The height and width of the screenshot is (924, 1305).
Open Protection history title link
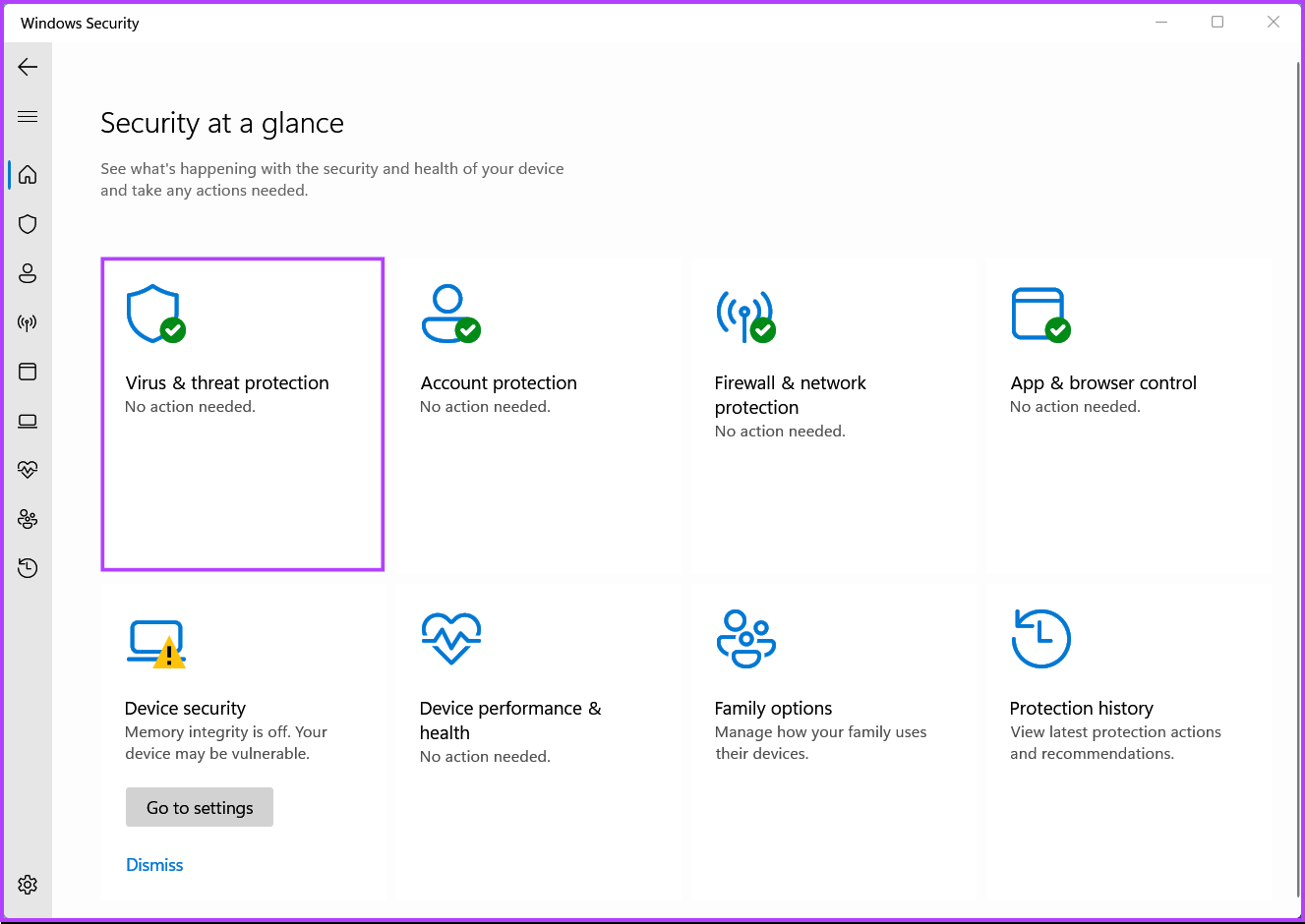1082,709
